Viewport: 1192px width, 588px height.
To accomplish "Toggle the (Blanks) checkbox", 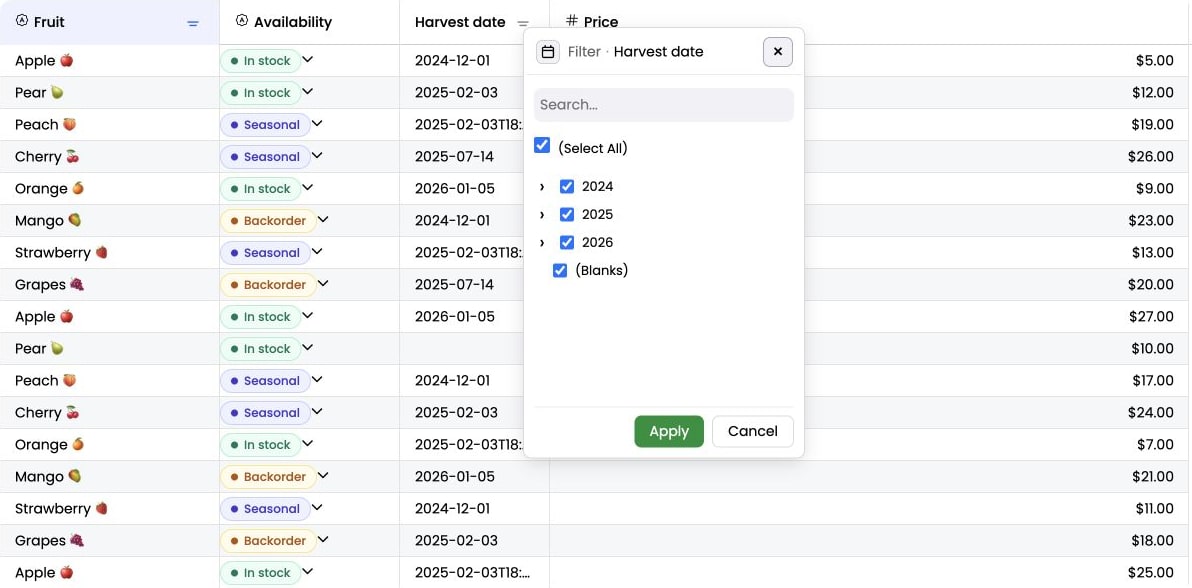I will (560, 270).
